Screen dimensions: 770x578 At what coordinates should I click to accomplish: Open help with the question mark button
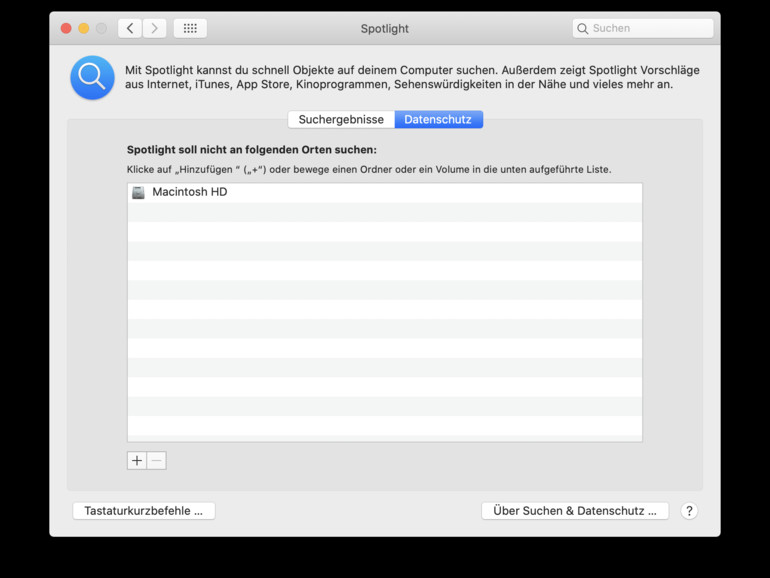689,511
